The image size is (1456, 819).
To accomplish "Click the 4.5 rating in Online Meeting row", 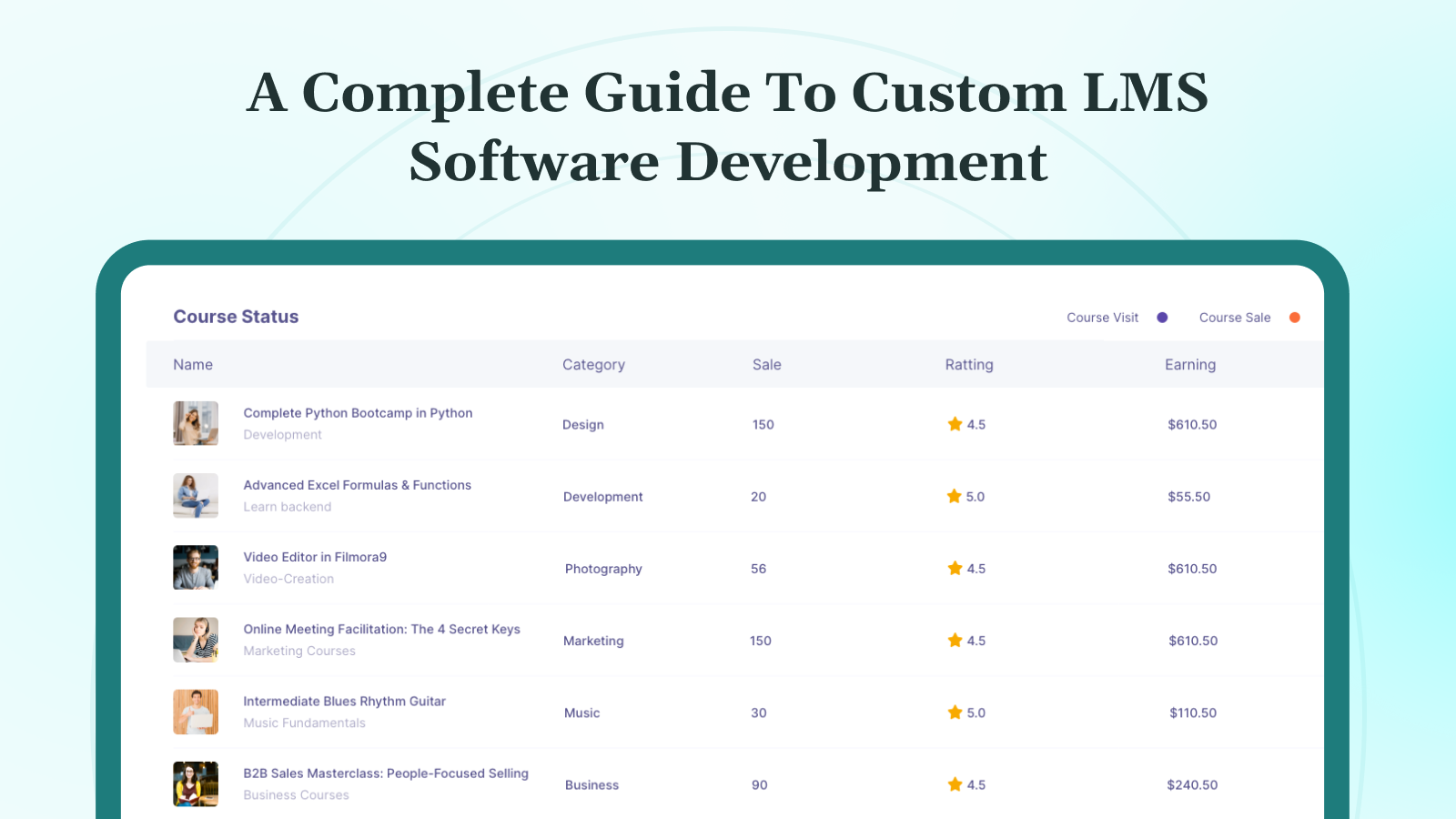I will (x=976, y=641).
